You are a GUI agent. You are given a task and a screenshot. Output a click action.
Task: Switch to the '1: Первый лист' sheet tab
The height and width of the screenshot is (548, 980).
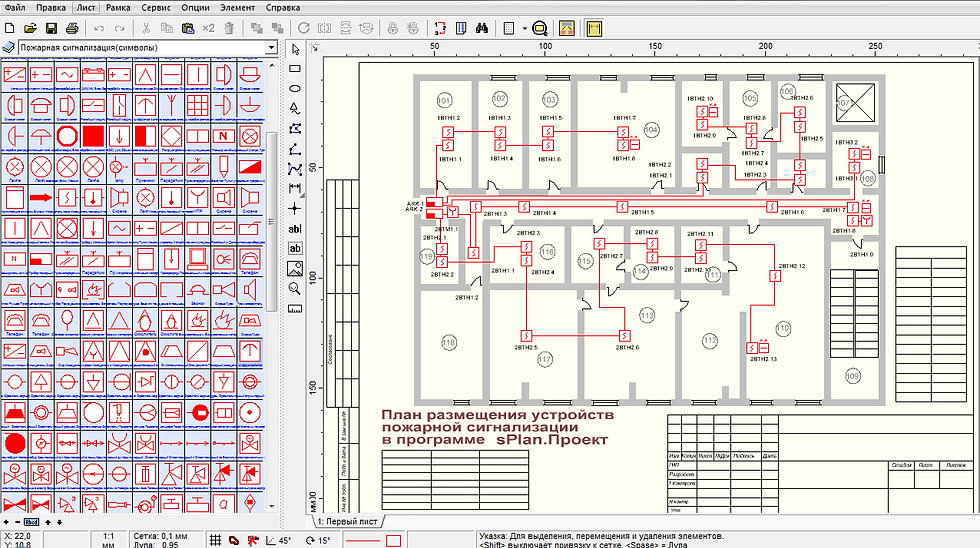click(347, 522)
